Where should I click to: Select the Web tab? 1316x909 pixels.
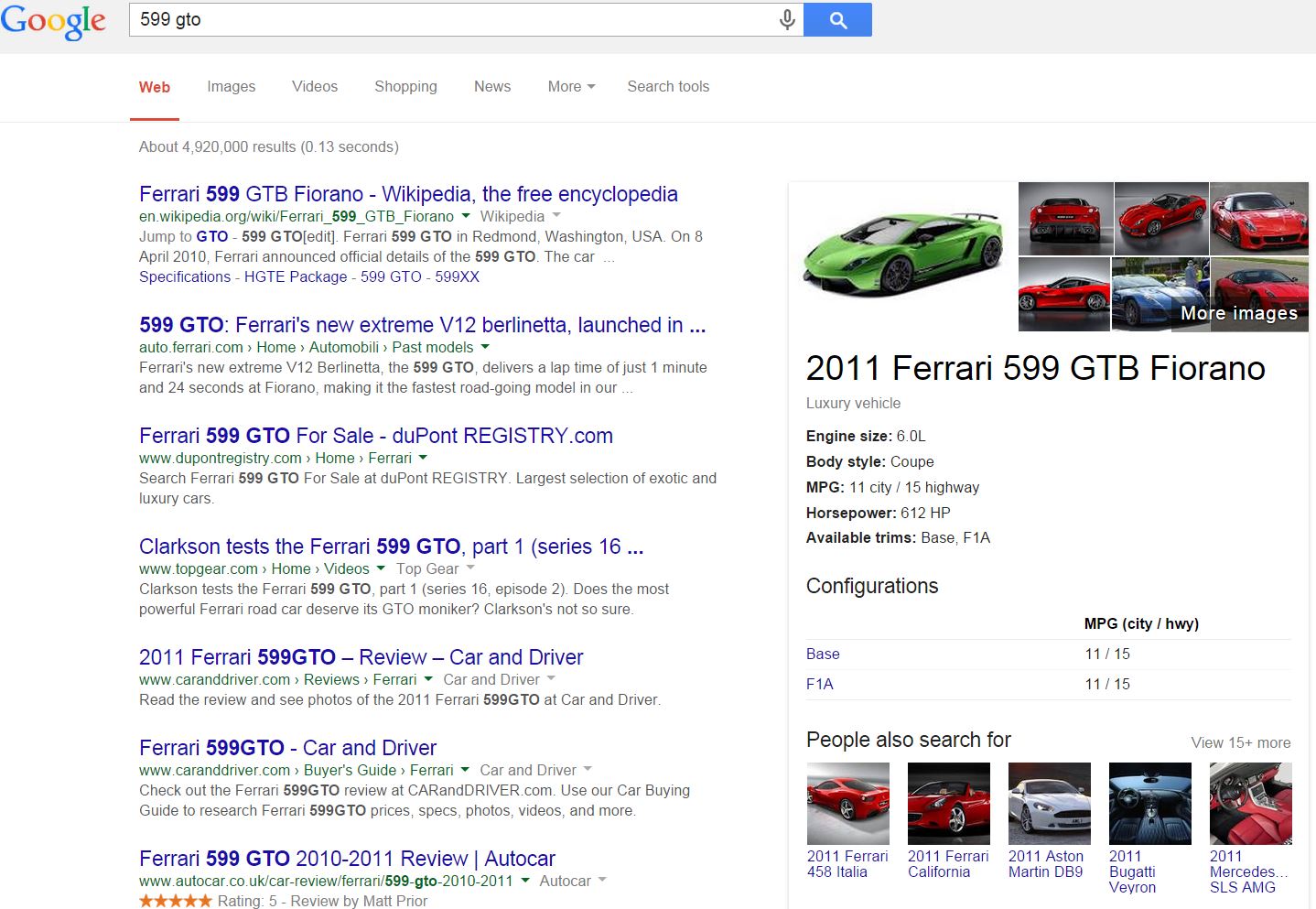pyautogui.click(x=155, y=87)
